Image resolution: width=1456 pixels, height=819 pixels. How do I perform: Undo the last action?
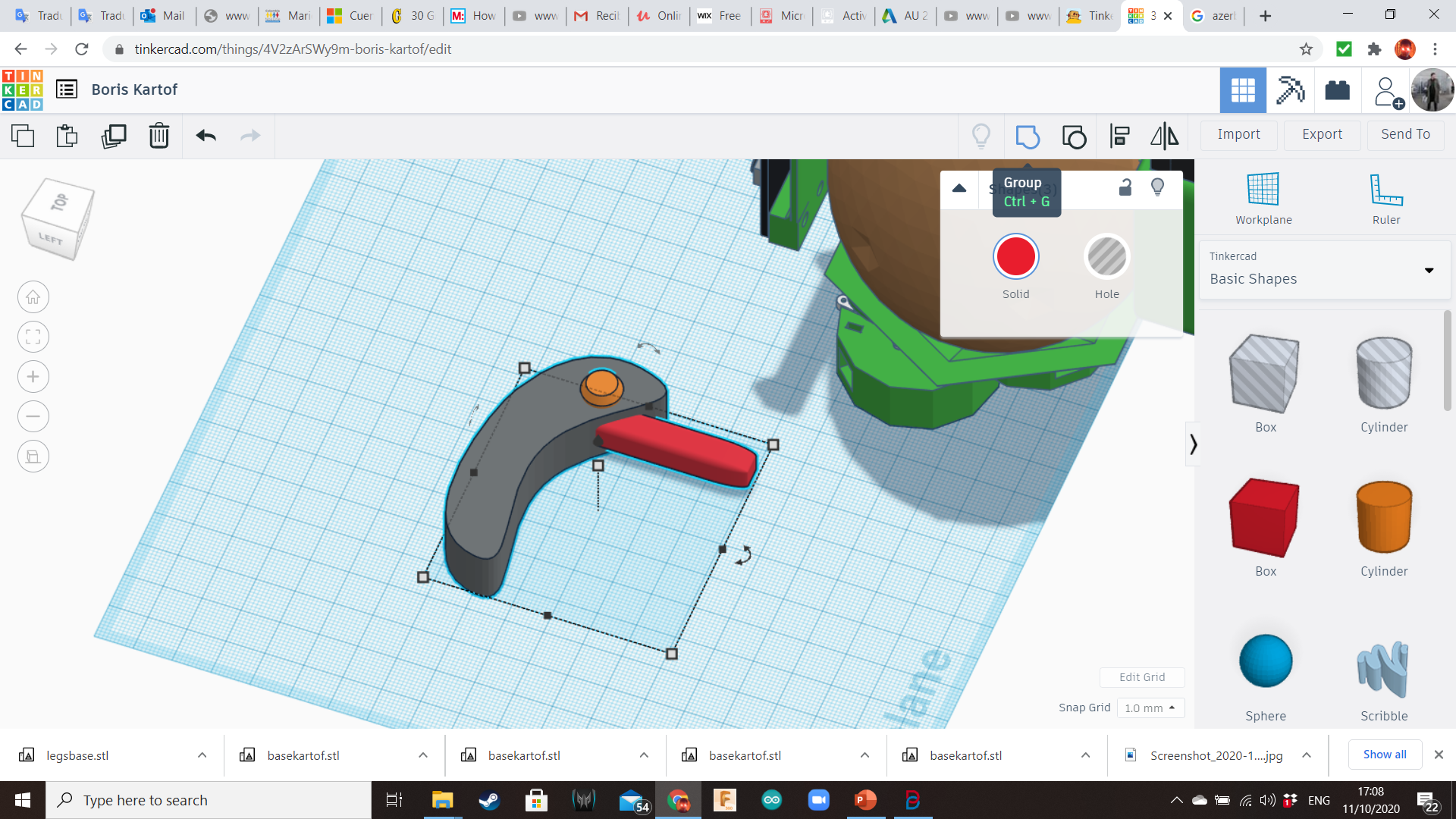click(204, 136)
